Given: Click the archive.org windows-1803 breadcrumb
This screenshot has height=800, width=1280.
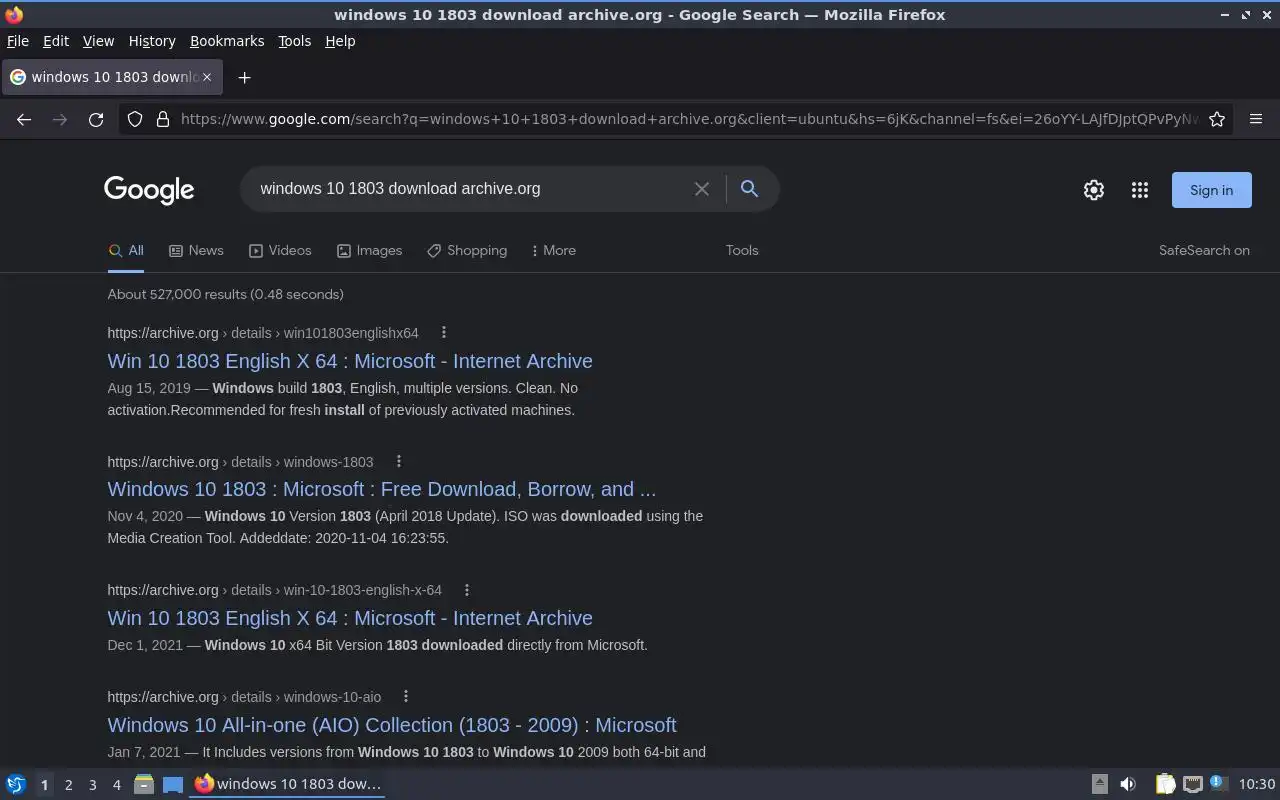Looking at the screenshot, I should 240,462.
